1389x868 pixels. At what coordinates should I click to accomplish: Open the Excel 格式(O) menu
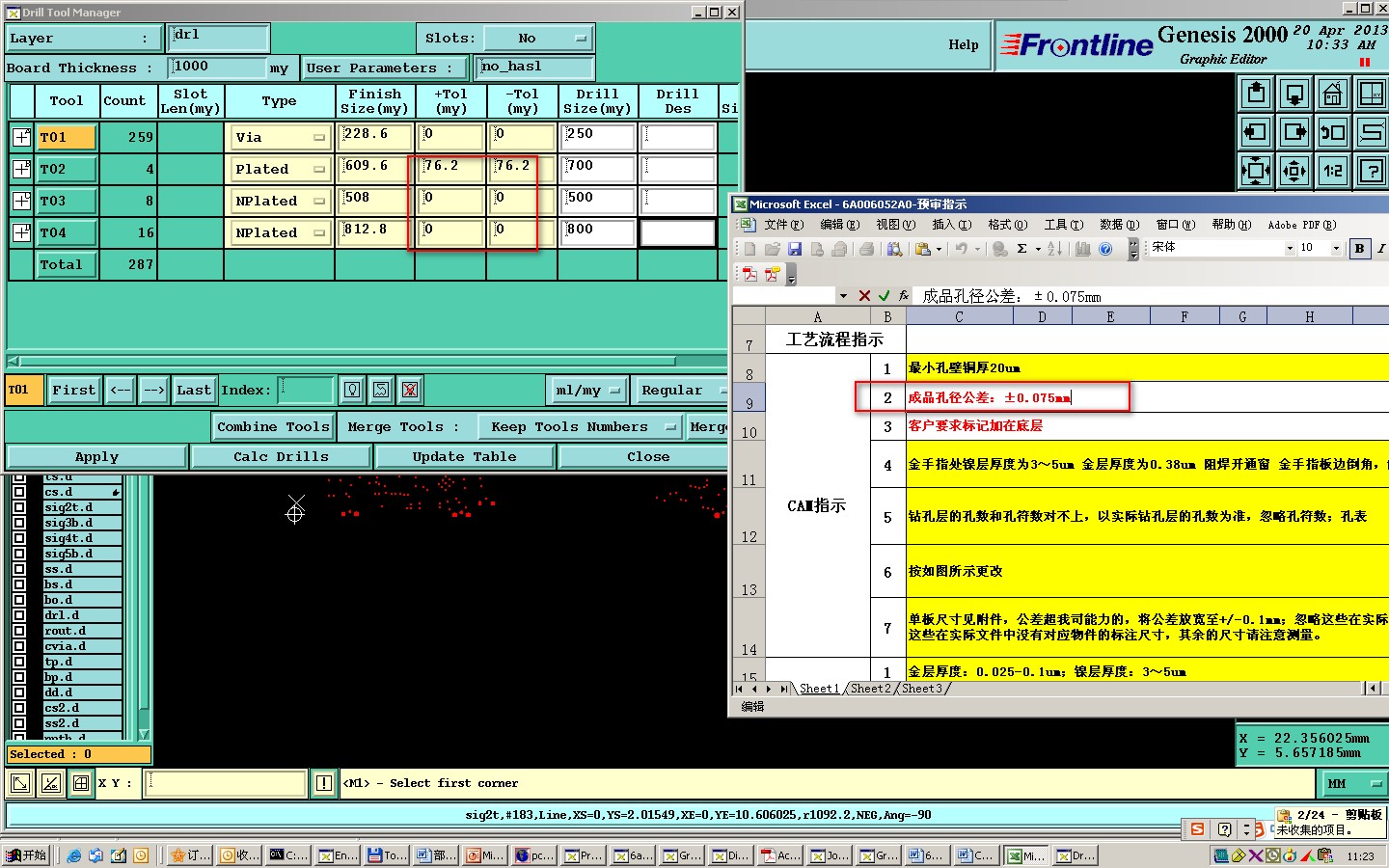(1007, 225)
